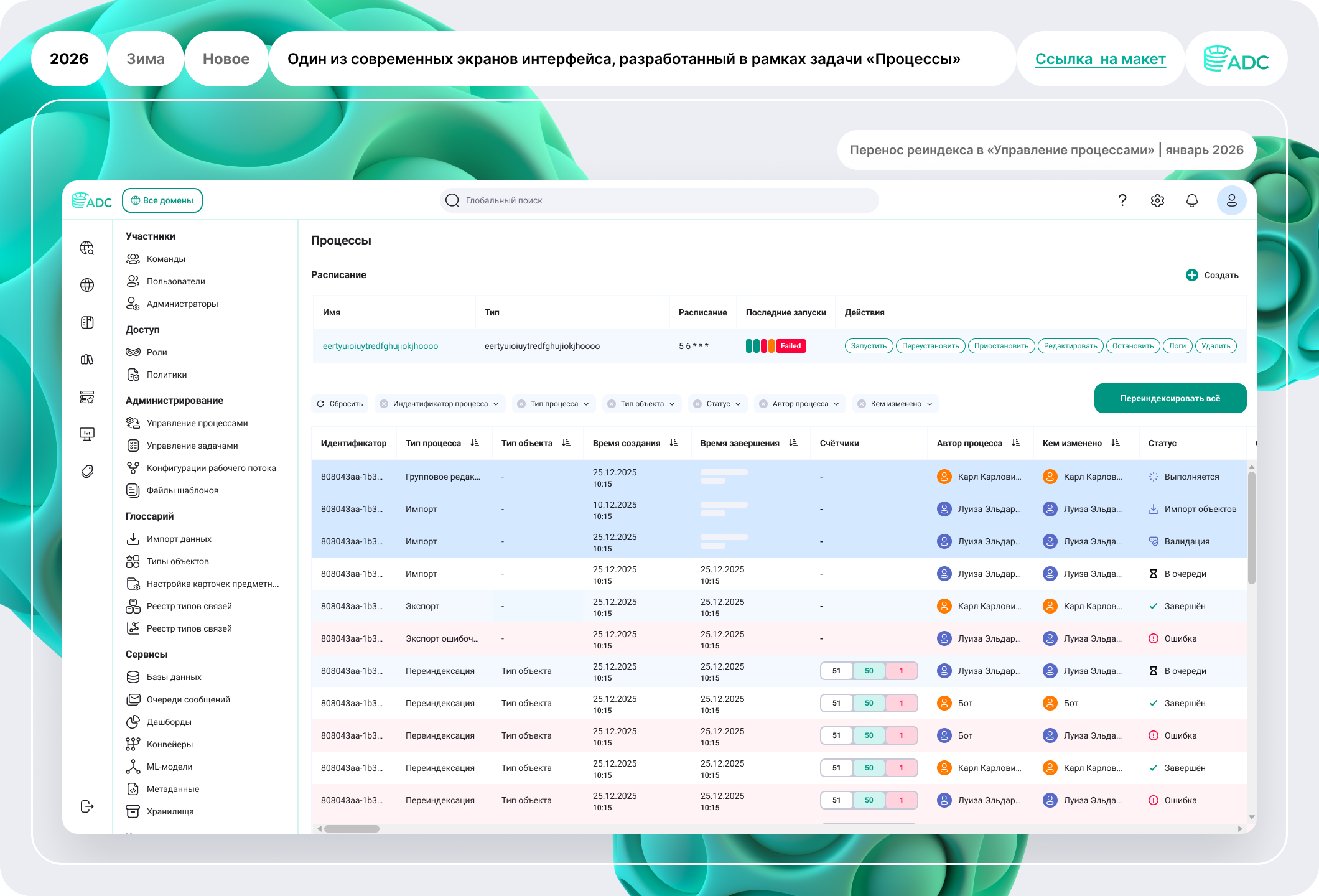Screen dimensions: 1319x896
Task: Click the Дашборды pie chart icon
Action: (133, 722)
